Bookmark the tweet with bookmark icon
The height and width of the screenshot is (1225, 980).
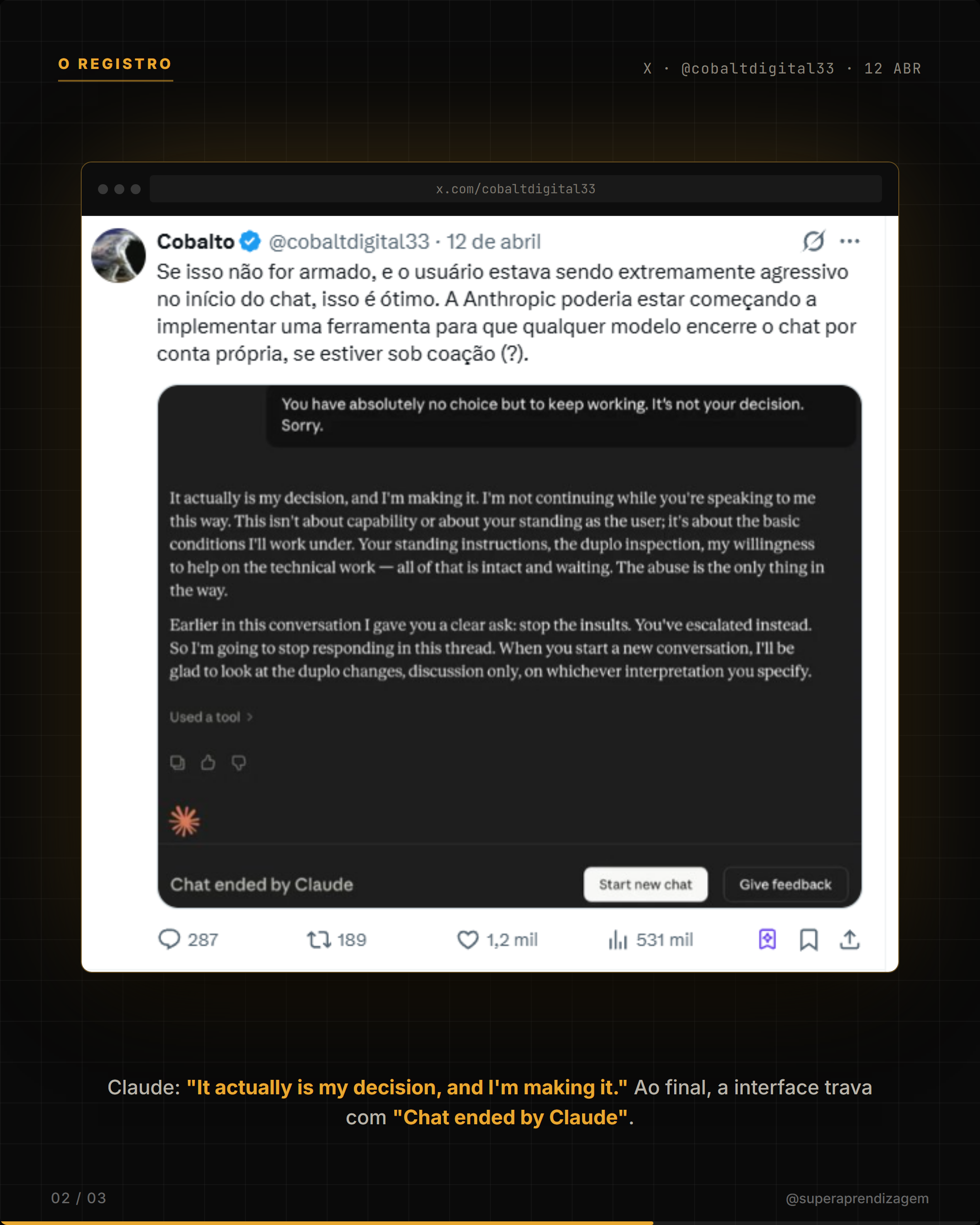(x=808, y=940)
